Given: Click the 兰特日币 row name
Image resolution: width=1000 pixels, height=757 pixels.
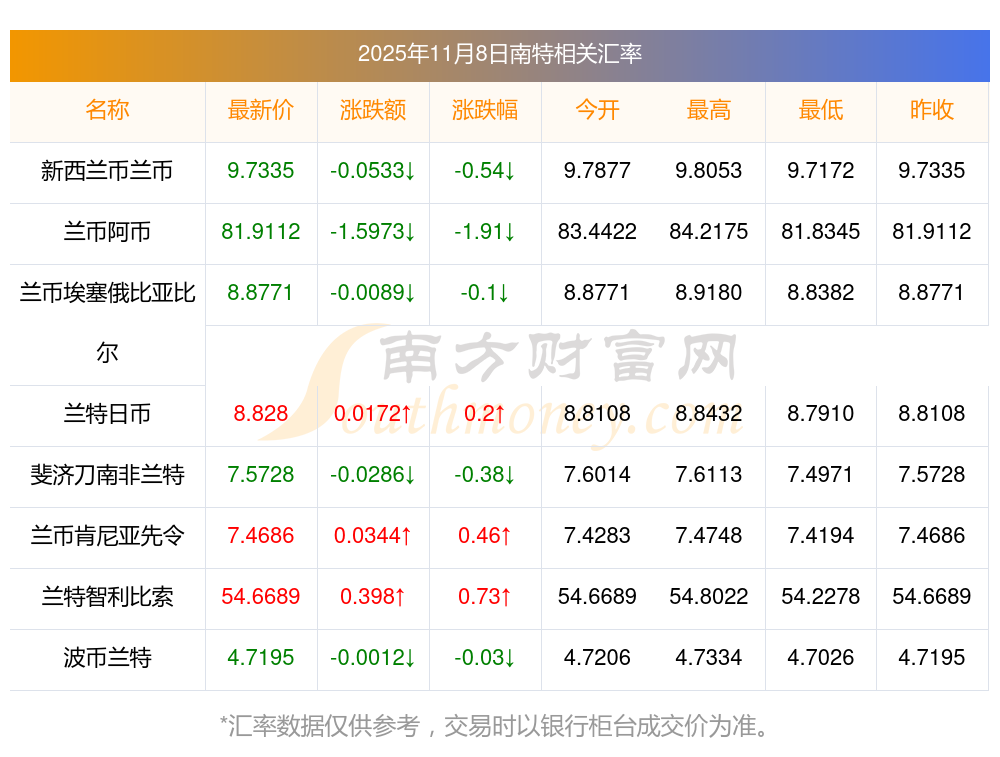Looking at the screenshot, I should pos(107,414).
